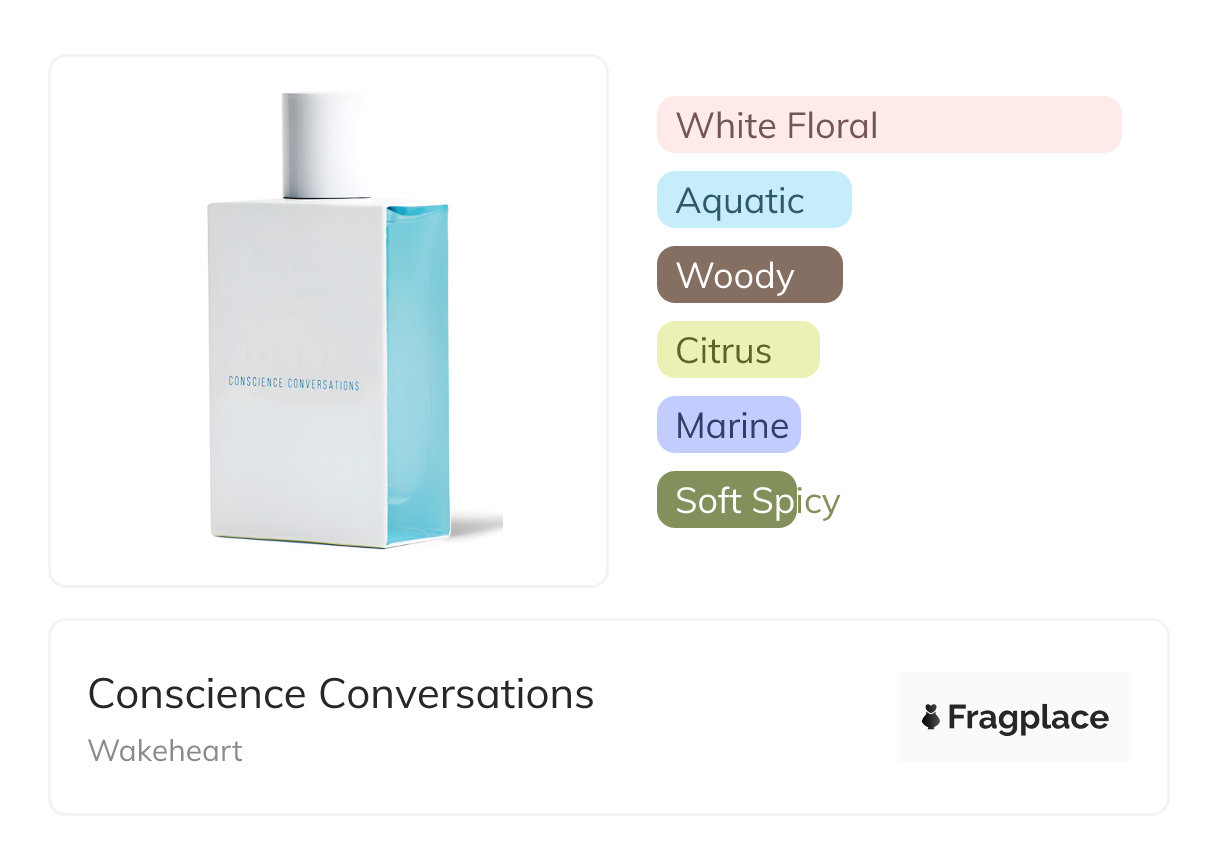
Task: Click the Fragplace wordmark text
Action: [x=1028, y=718]
